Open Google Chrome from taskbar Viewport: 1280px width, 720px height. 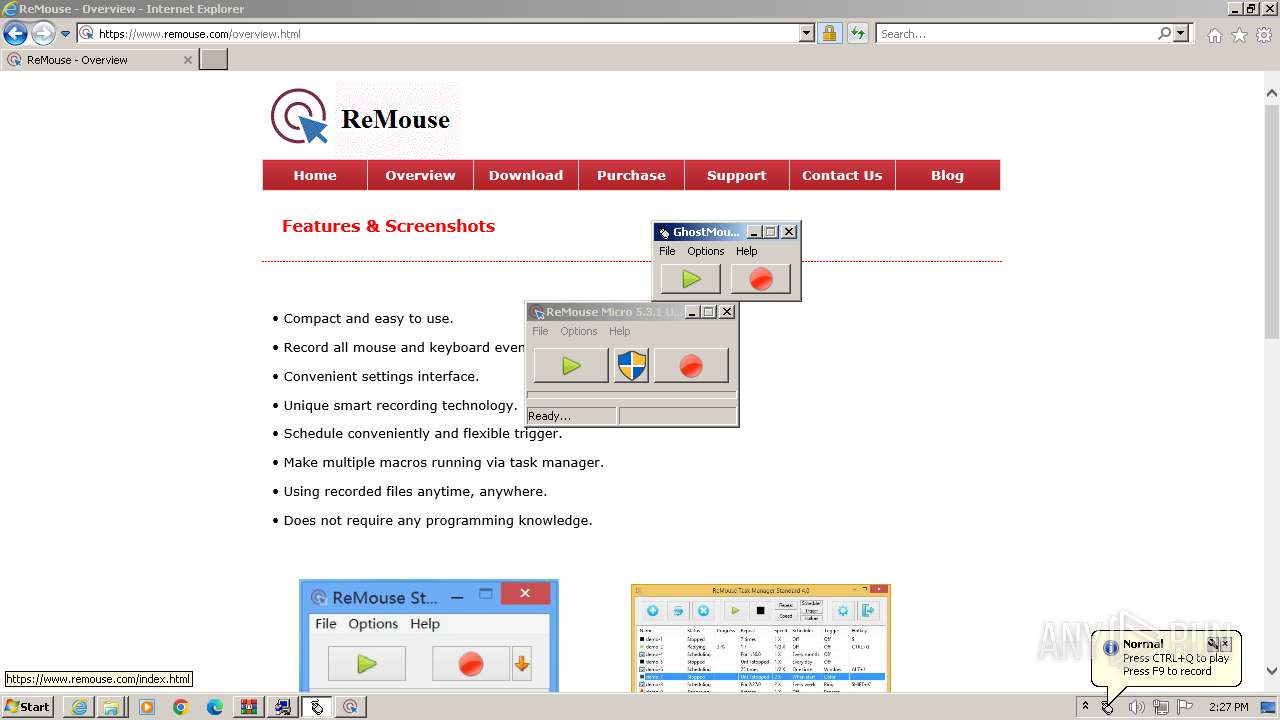pyautogui.click(x=181, y=706)
